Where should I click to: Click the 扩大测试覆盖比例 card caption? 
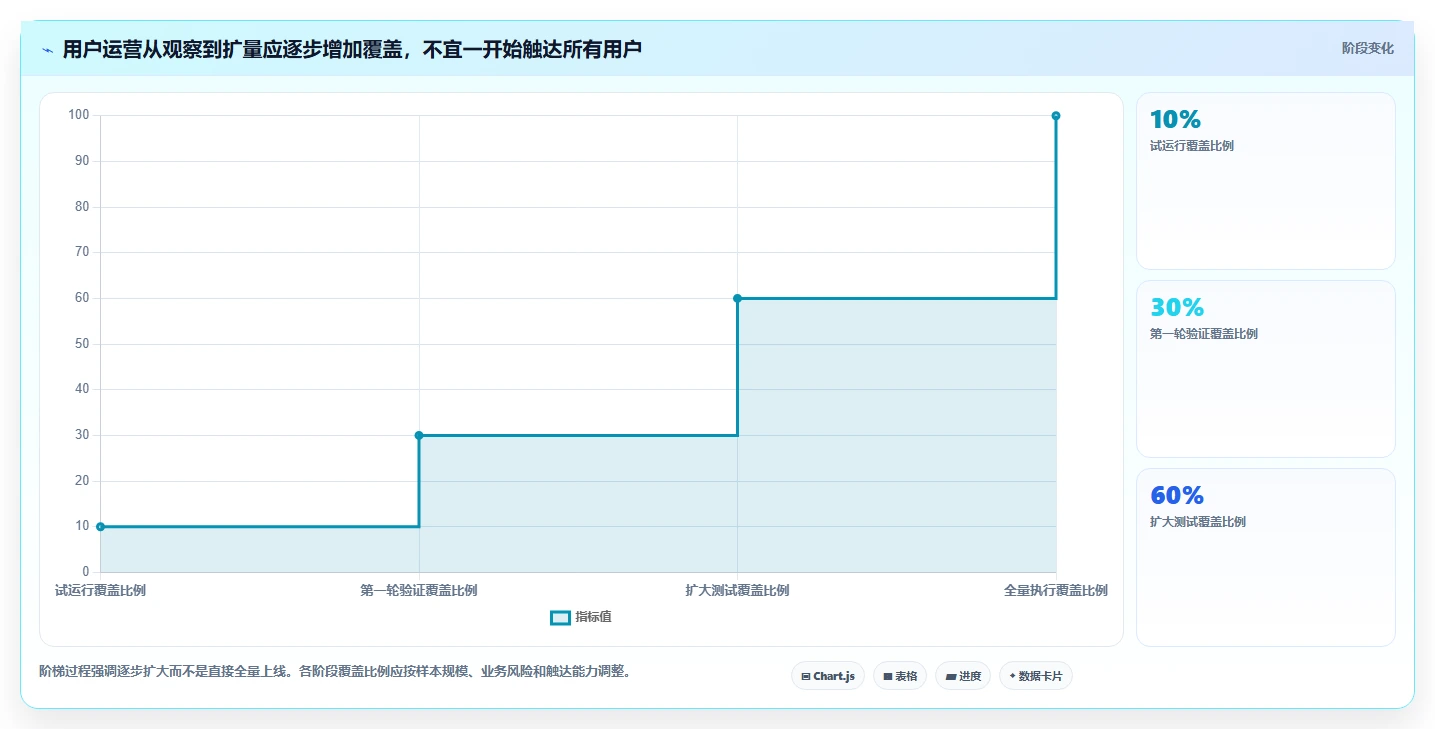pos(1198,522)
